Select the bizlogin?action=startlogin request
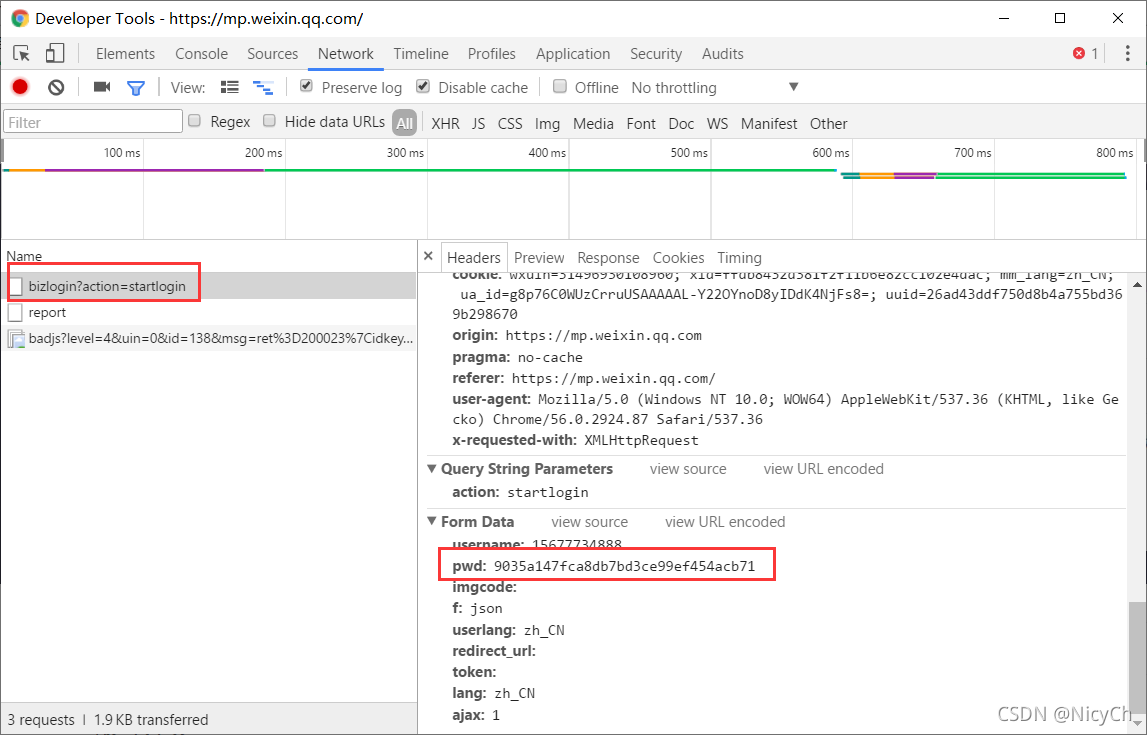The image size is (1147, 735). click(x=208, y=286)
